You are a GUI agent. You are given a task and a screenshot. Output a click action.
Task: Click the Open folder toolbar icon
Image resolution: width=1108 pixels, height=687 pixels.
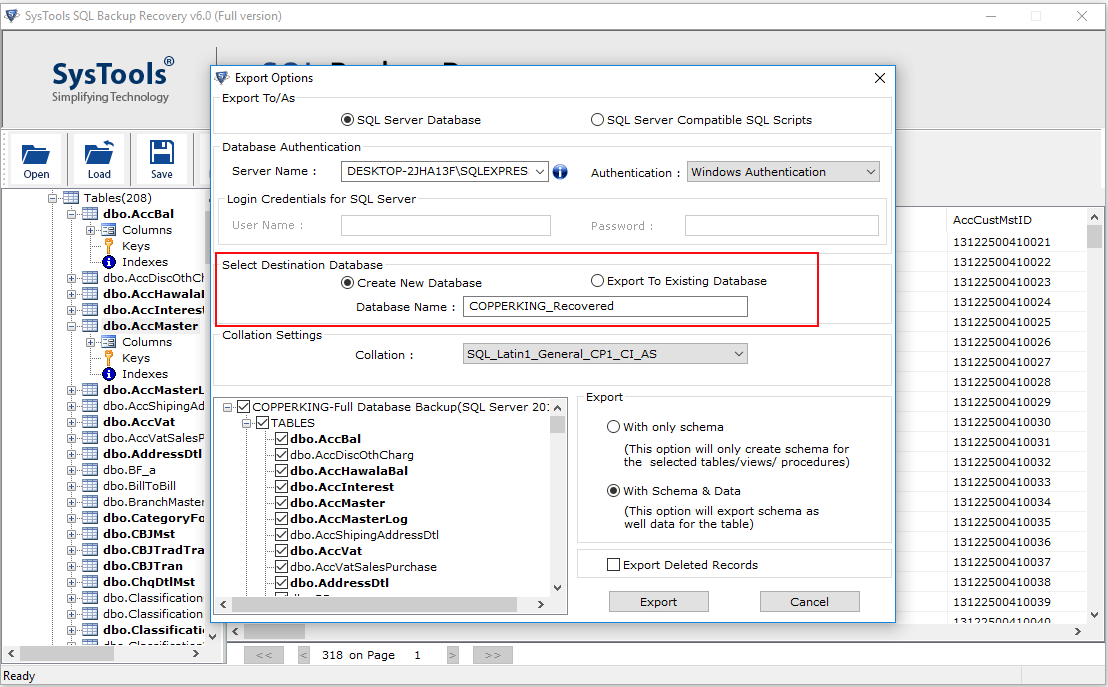coord(36,154)
